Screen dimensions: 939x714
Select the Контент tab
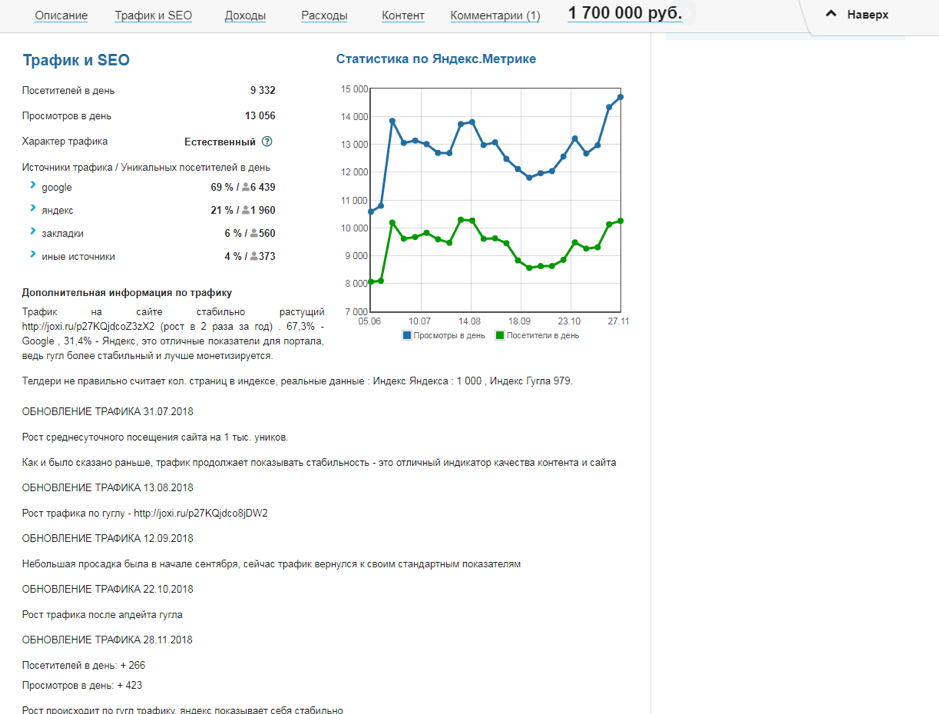click(x=403, y=16)
